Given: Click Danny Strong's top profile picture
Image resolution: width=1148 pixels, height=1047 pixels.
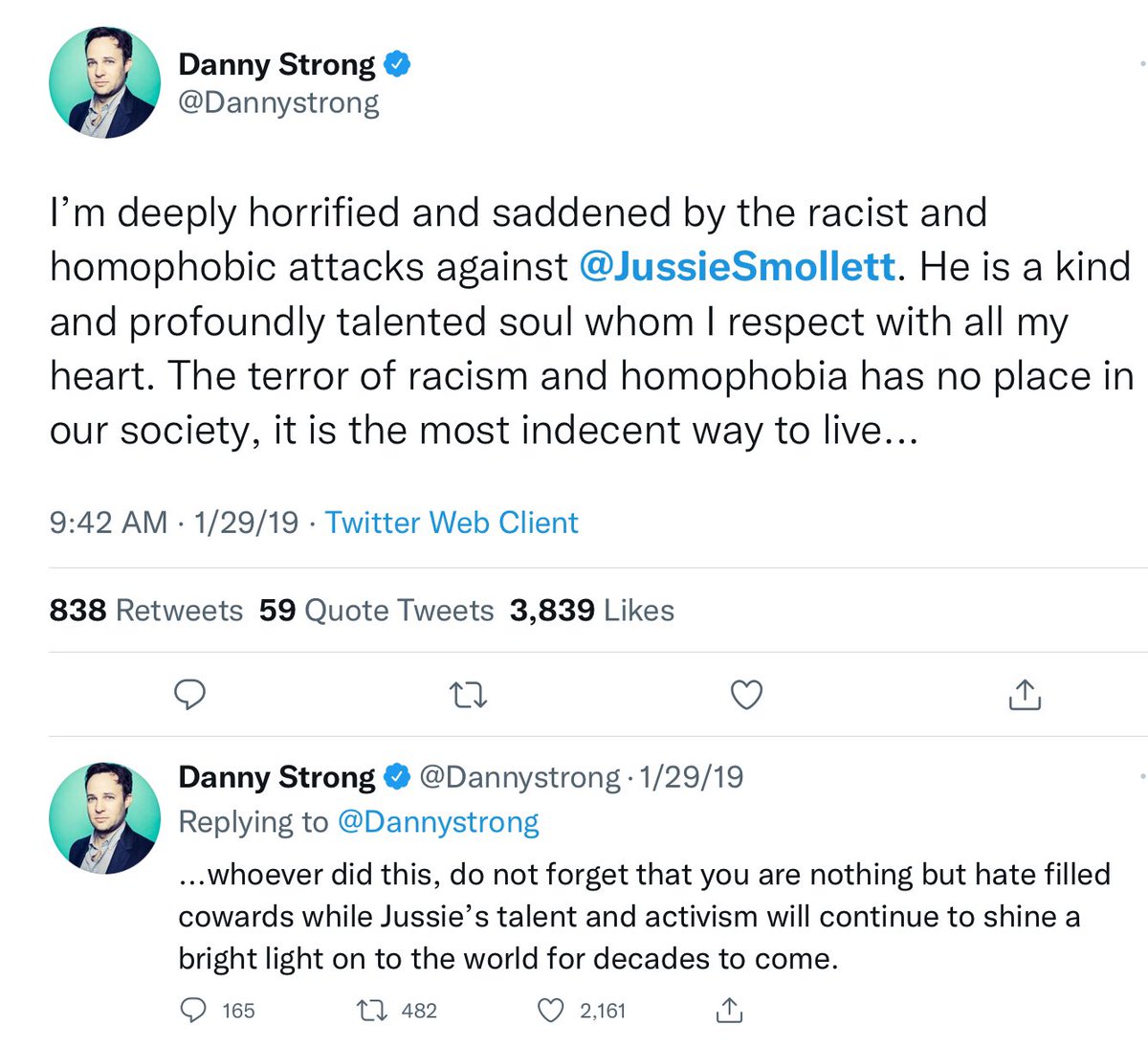Looking at the screenshot, I should click(x=105, y=83).
